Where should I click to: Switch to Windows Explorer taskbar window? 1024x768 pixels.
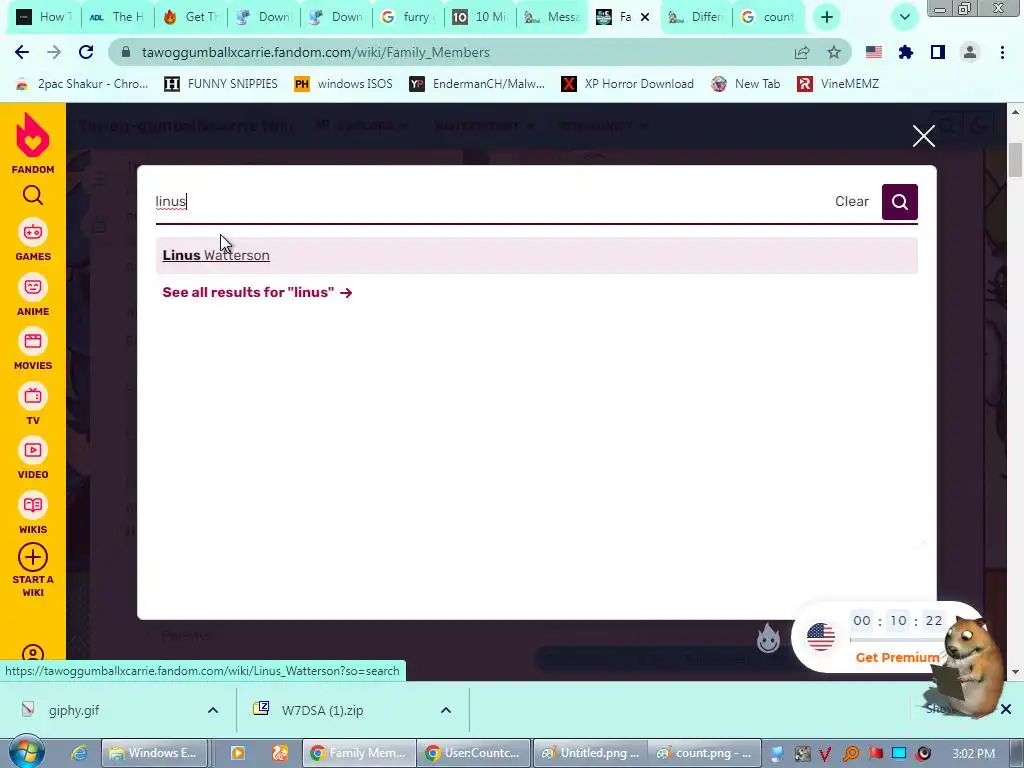point(154,753)
